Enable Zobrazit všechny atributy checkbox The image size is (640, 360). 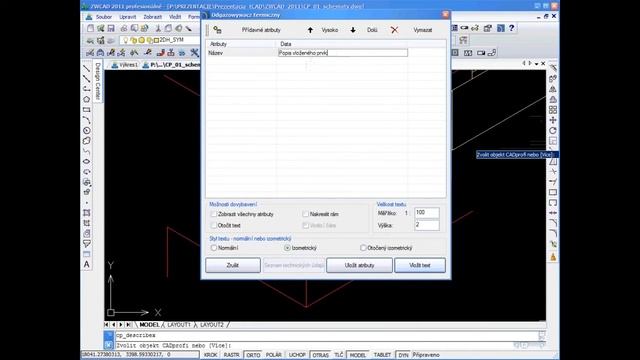tap(213, 214)
